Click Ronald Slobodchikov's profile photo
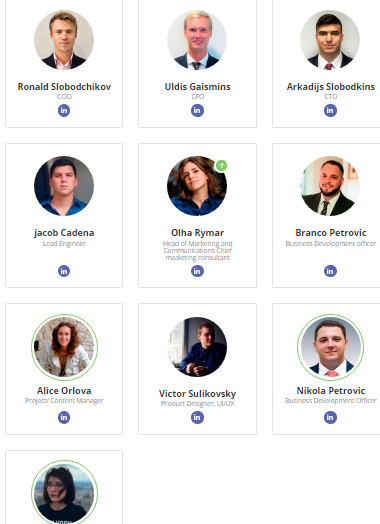380x524 pixels. pyautogui.click(x=64, y=40)
